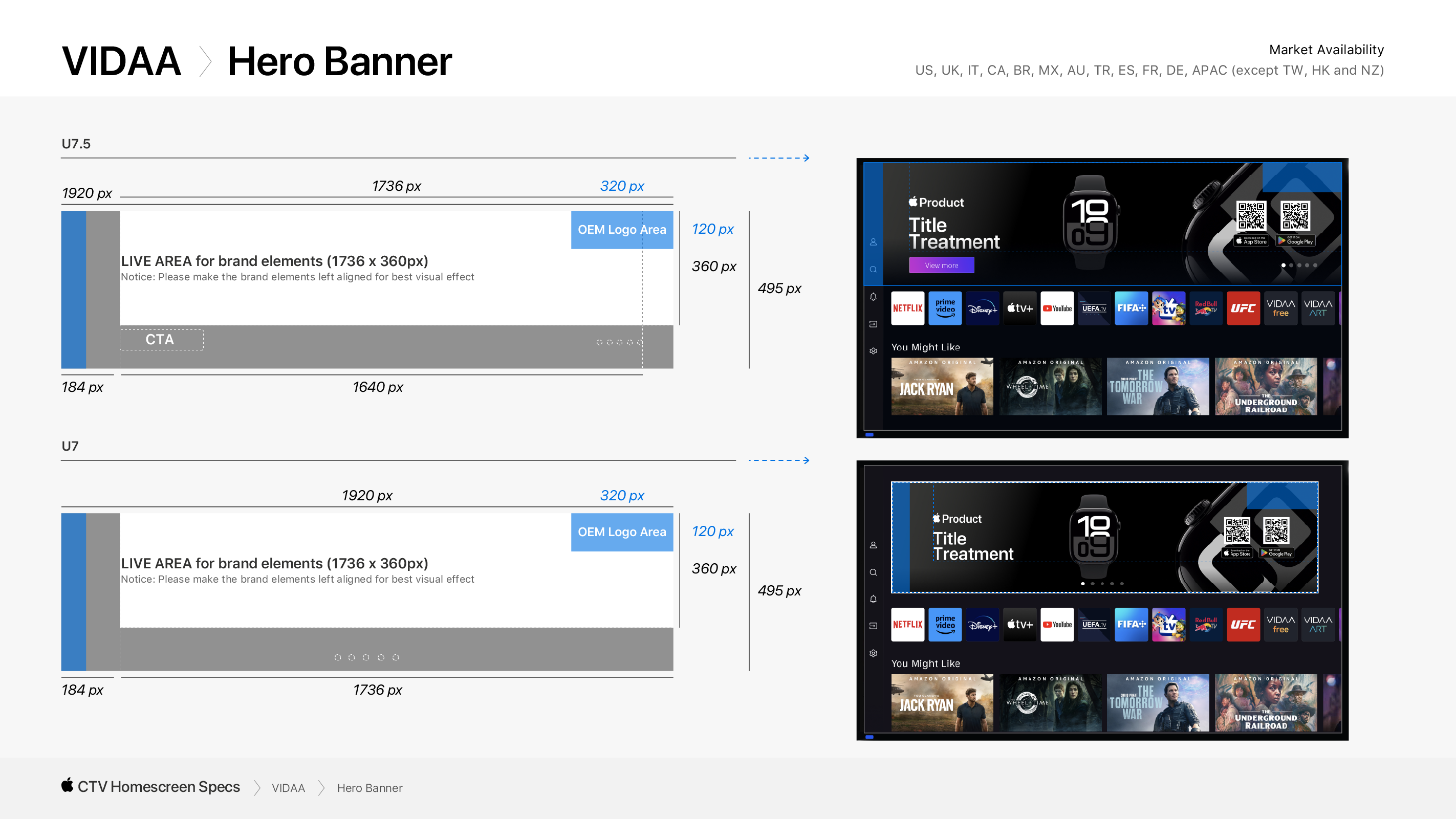The height and width of the screenshot is (819, 1456).
Task: Open notifications bell in the U7 sidebar
Action: [x=873, y=599]
